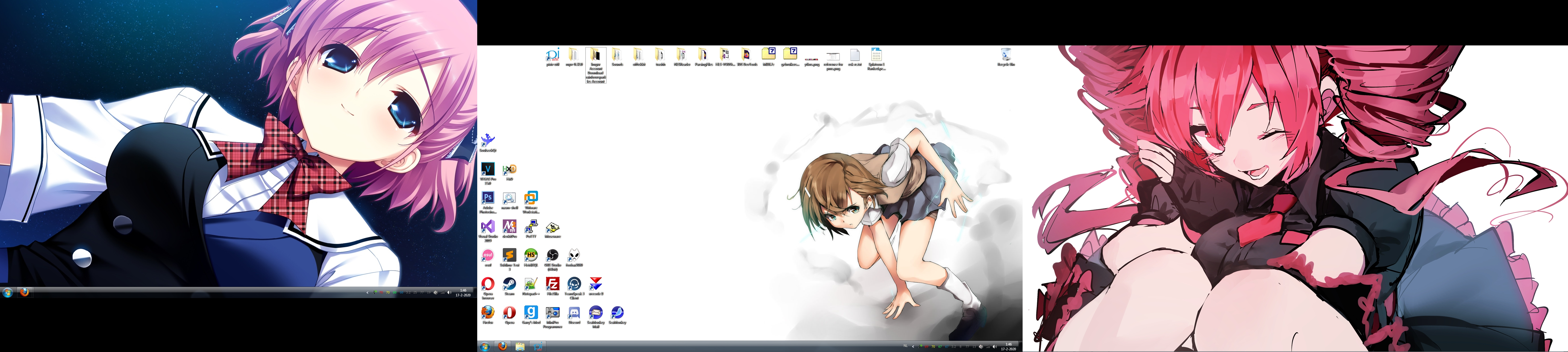
Task: Open Firefox from middle monitor taskbar
Action: point(502,346)
